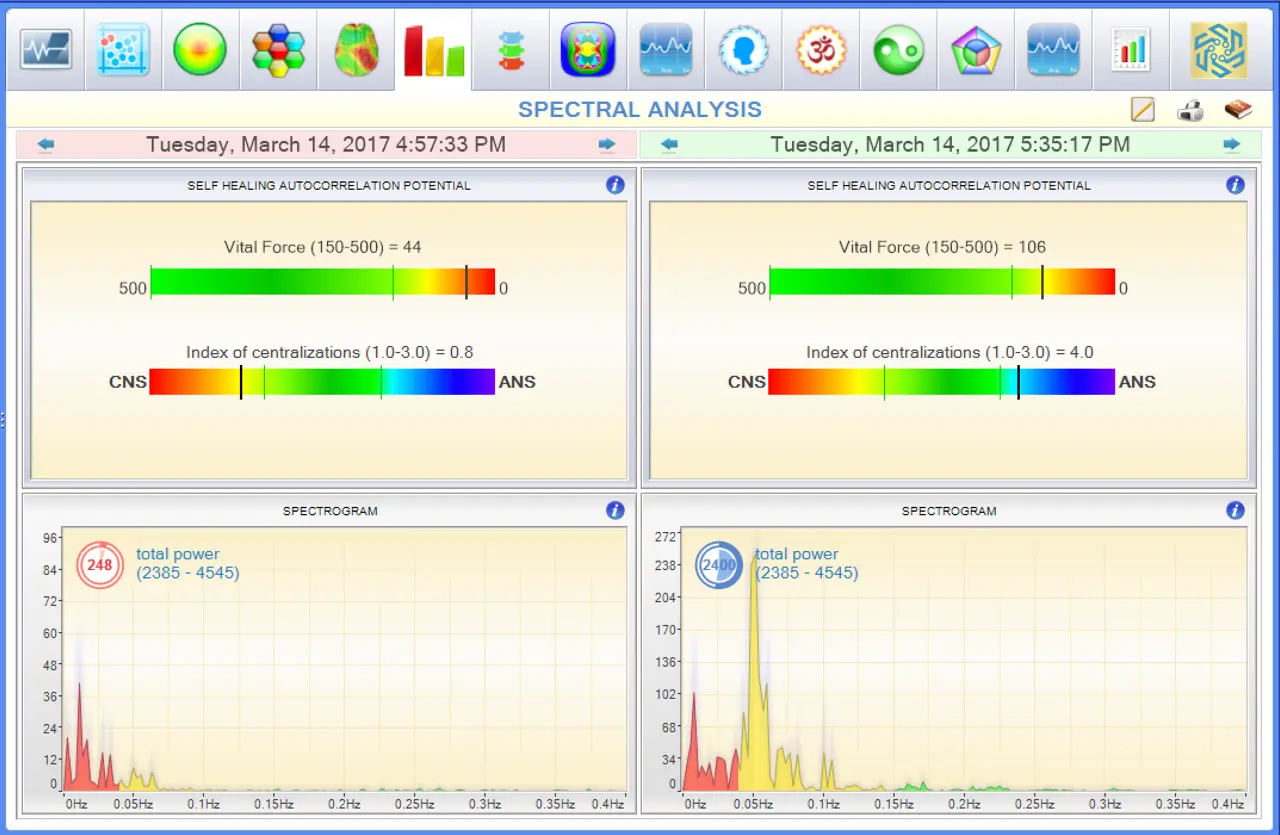Click the 'SPECTRAL ANALYSIS' heading
Image resolution: width=1280 pixels, height=835 pixels.
(x=640, y=110)
